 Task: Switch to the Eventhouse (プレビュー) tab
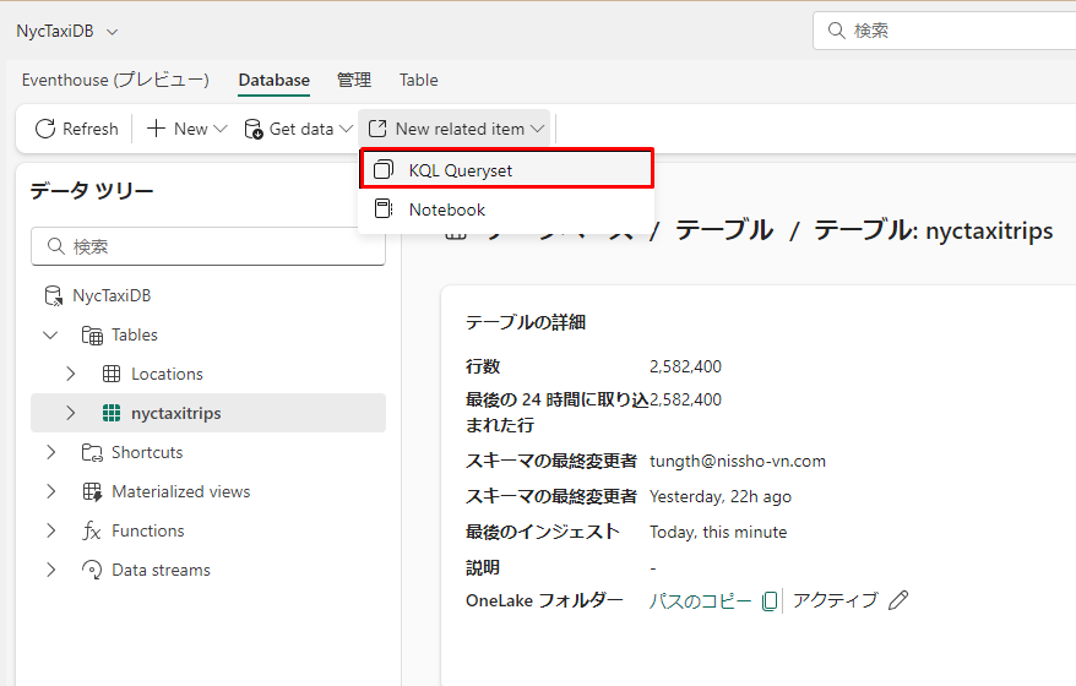tap(115, 80)
